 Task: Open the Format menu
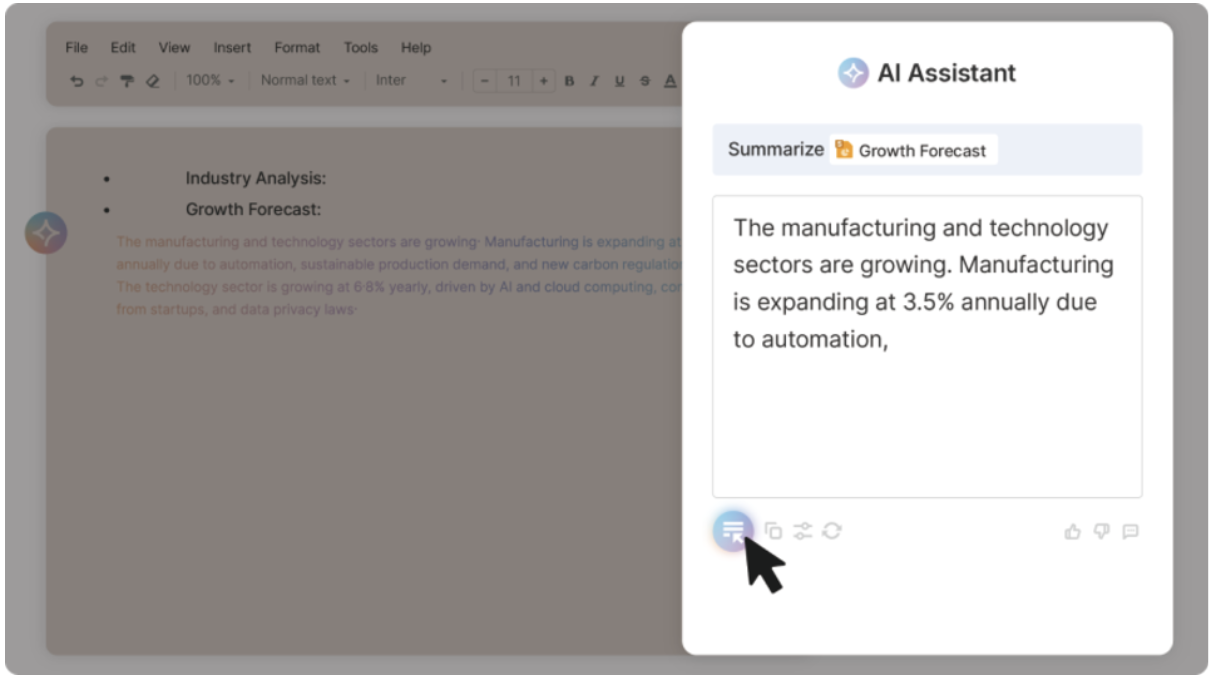(x=297, y=47)
